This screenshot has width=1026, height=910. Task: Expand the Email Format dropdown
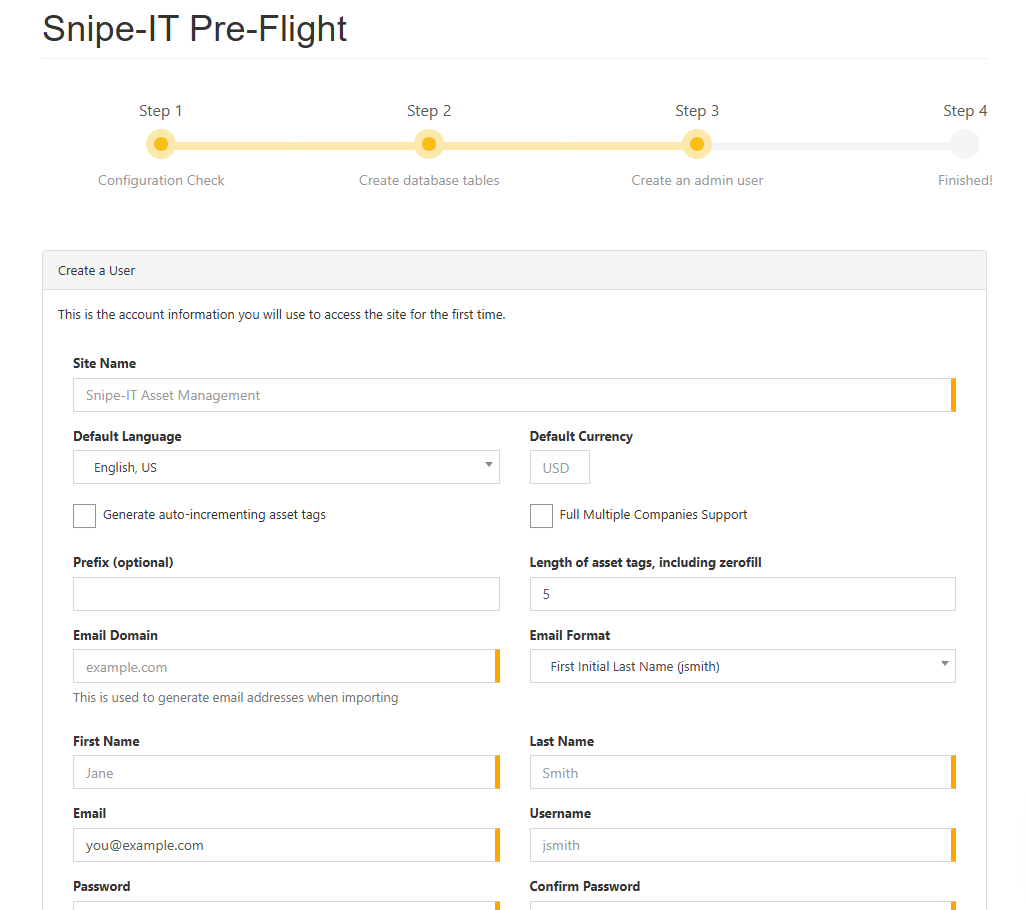(742, 666)
